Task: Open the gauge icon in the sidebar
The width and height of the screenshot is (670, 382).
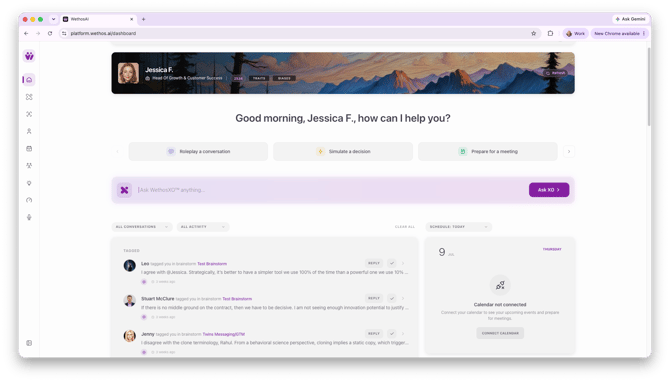Action: point(29,200)
